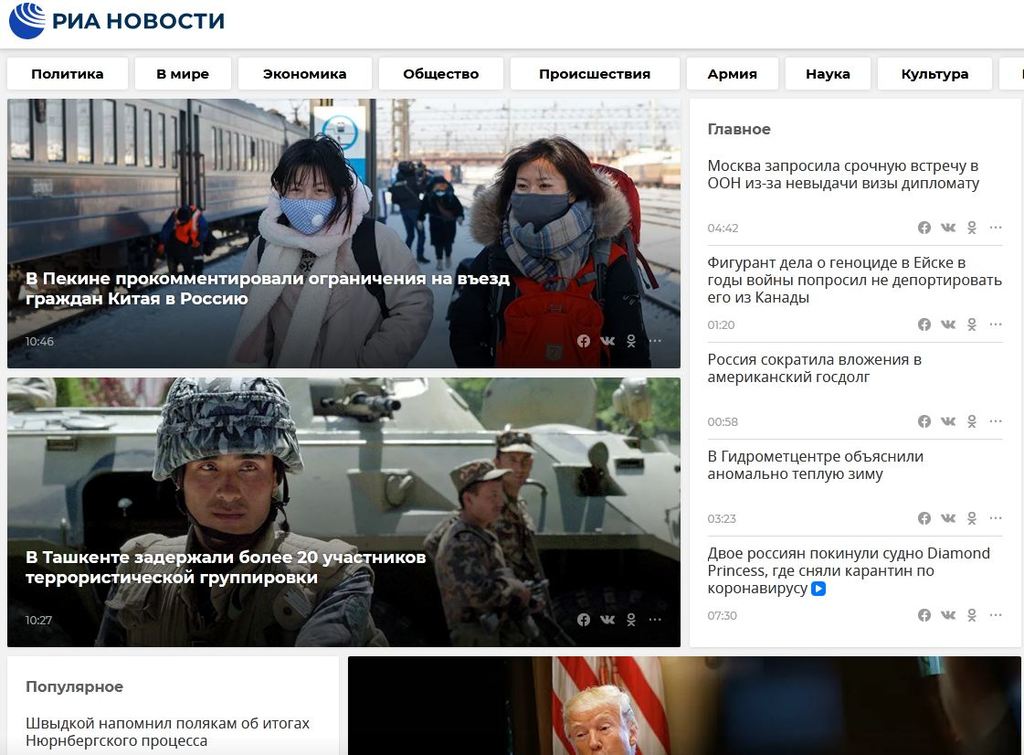Open Hydrometcenter warm winter article
The image size is (1024, 755).
(815, 465)
